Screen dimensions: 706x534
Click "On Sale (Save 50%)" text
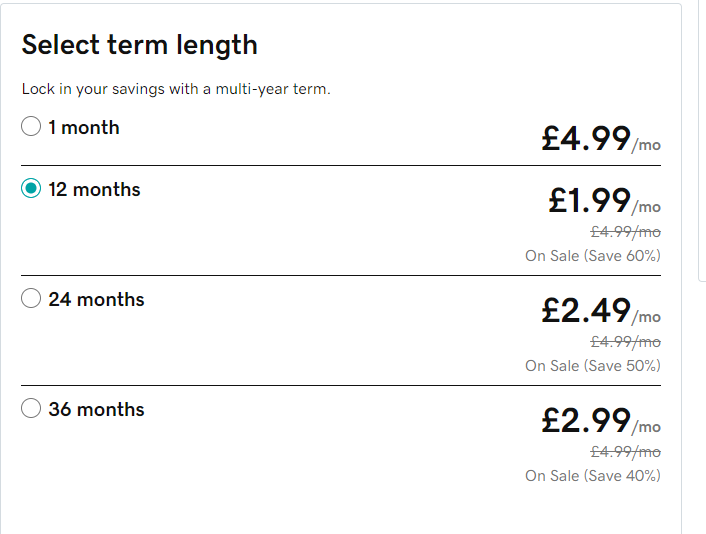(x=592, y=365)
